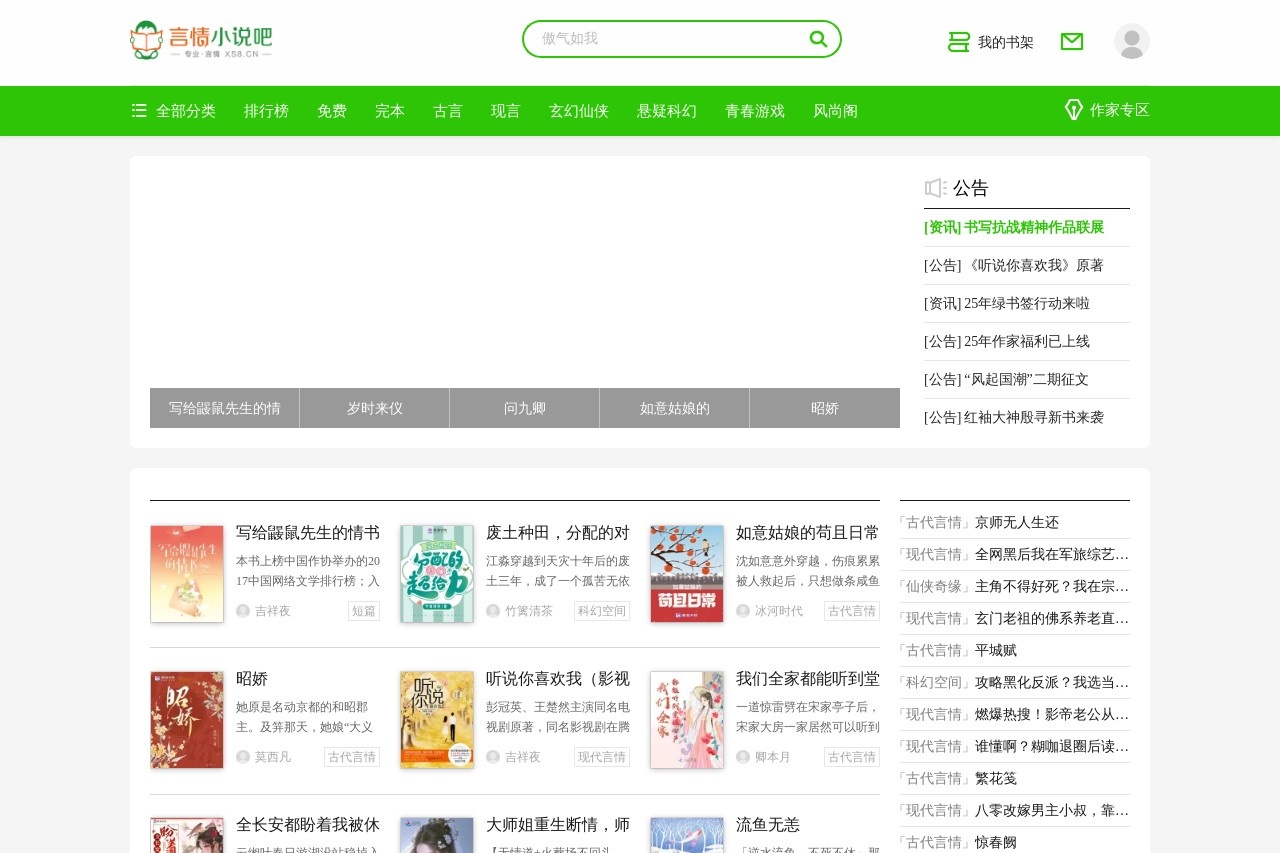This screenshot has height=853, width=1280.
Task: Open ranking item 八零改嫁男主小叔
Action: tap(1052, 810)
